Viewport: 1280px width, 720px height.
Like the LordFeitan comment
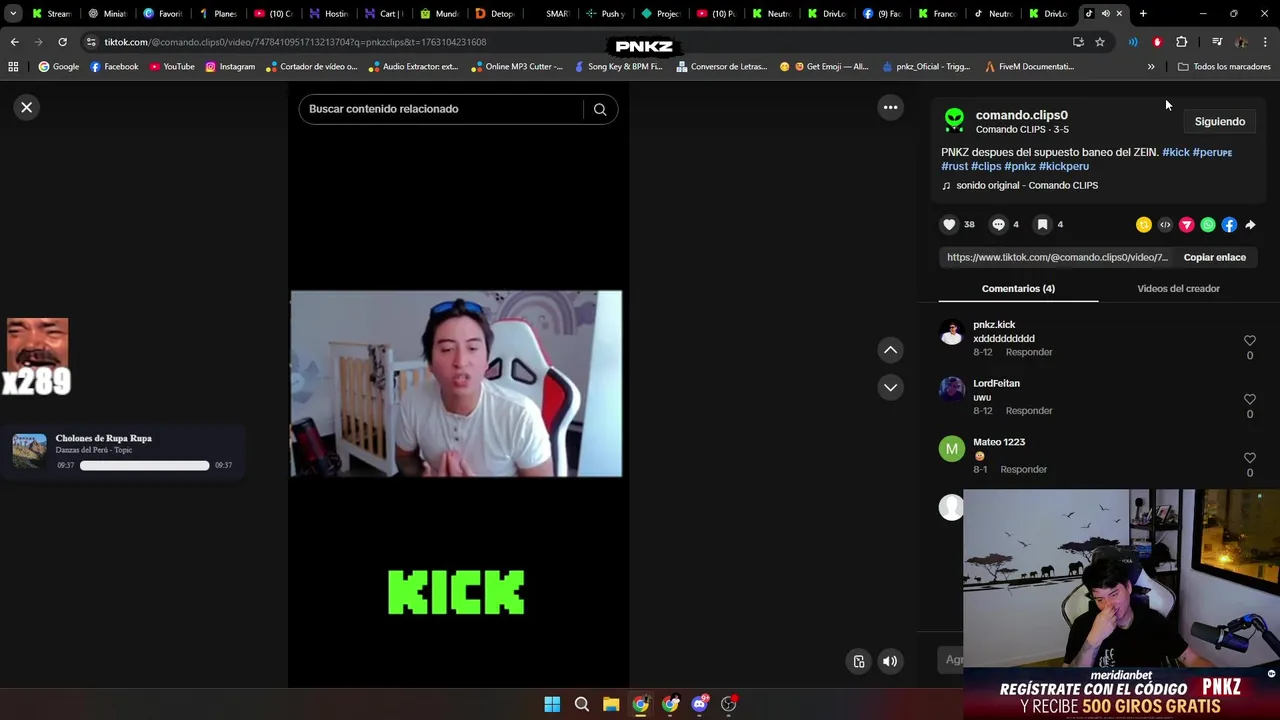(1249, 399)
